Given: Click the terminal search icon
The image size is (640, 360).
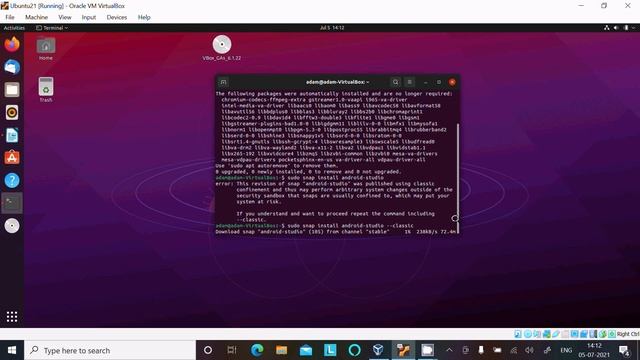Looking at the screenshot, I should (395, 82).
